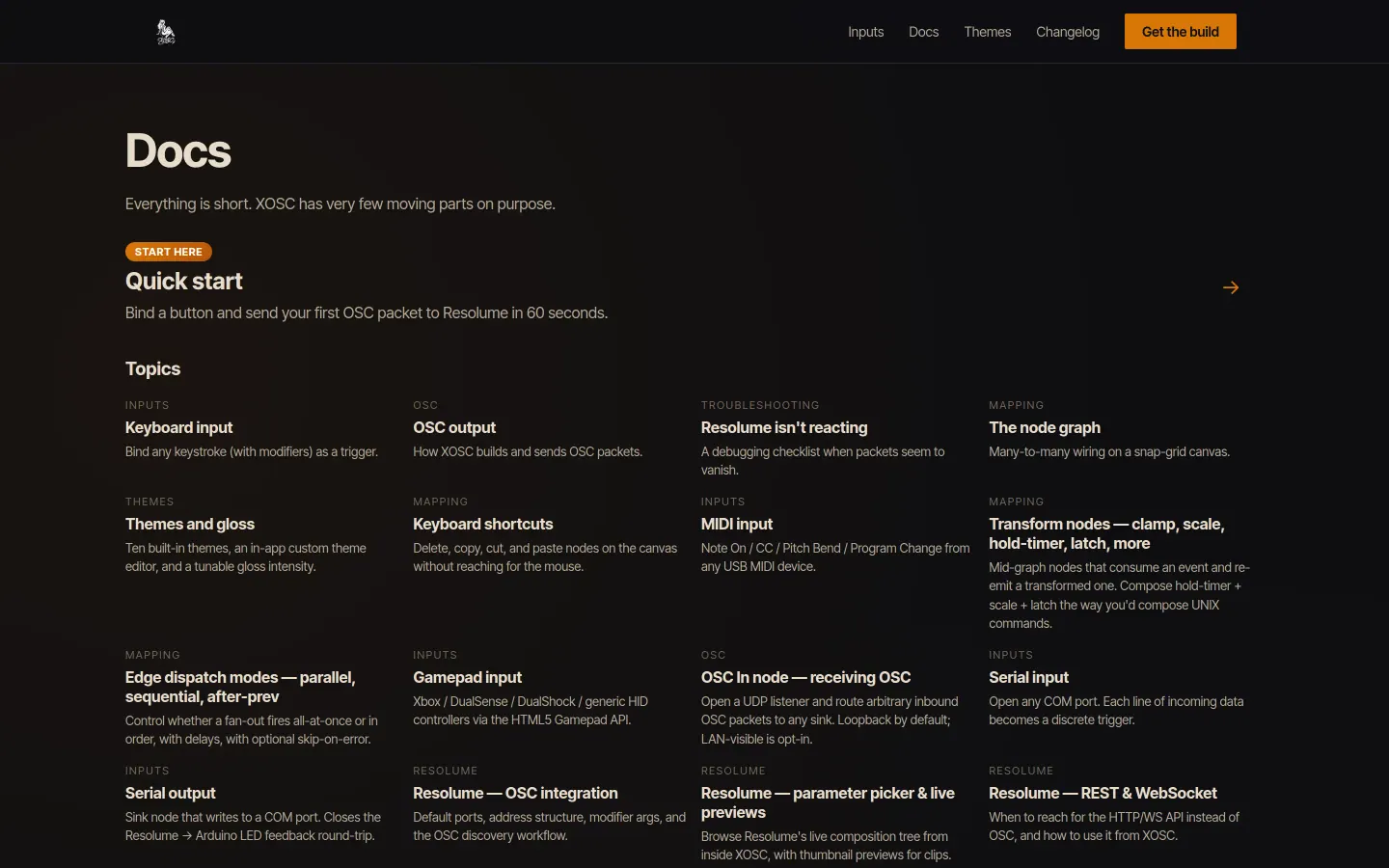This screenshot has width=1389, height=868.
Task: Click 'Mid-graph nodes that consume an event' description
Action: (1119, 595)
